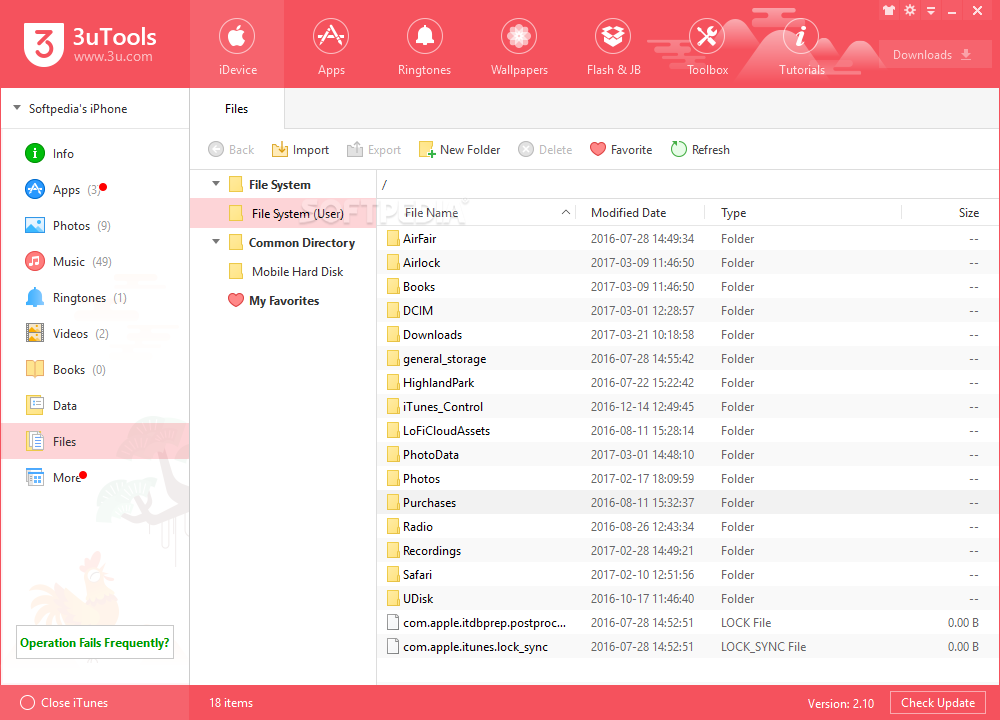Select com.apple.itunes.lock_sync file
The height and width of the screenshot is (720, 1000).
coord(688,647)
